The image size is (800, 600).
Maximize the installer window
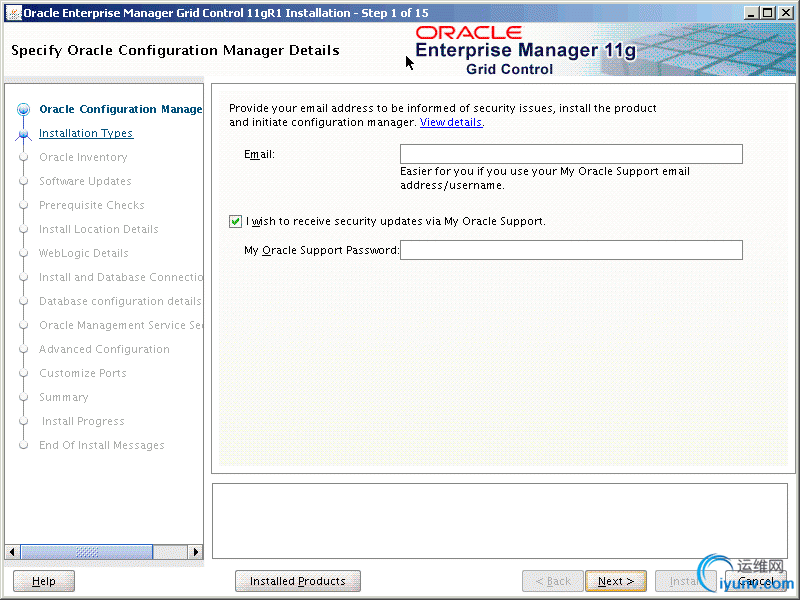[767, 13]
